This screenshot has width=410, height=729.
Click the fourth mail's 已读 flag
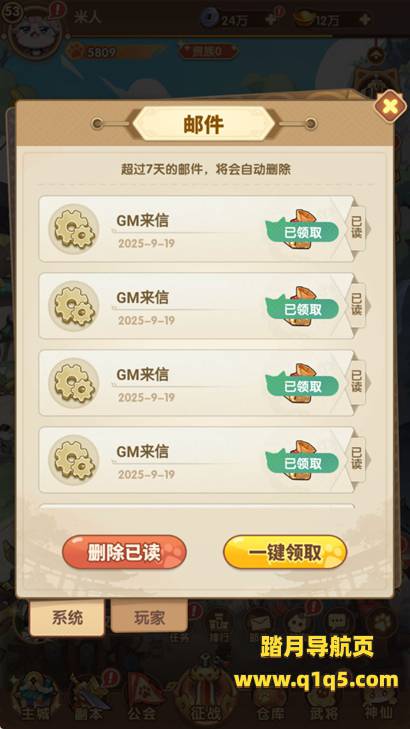click(x=357, y=460)
